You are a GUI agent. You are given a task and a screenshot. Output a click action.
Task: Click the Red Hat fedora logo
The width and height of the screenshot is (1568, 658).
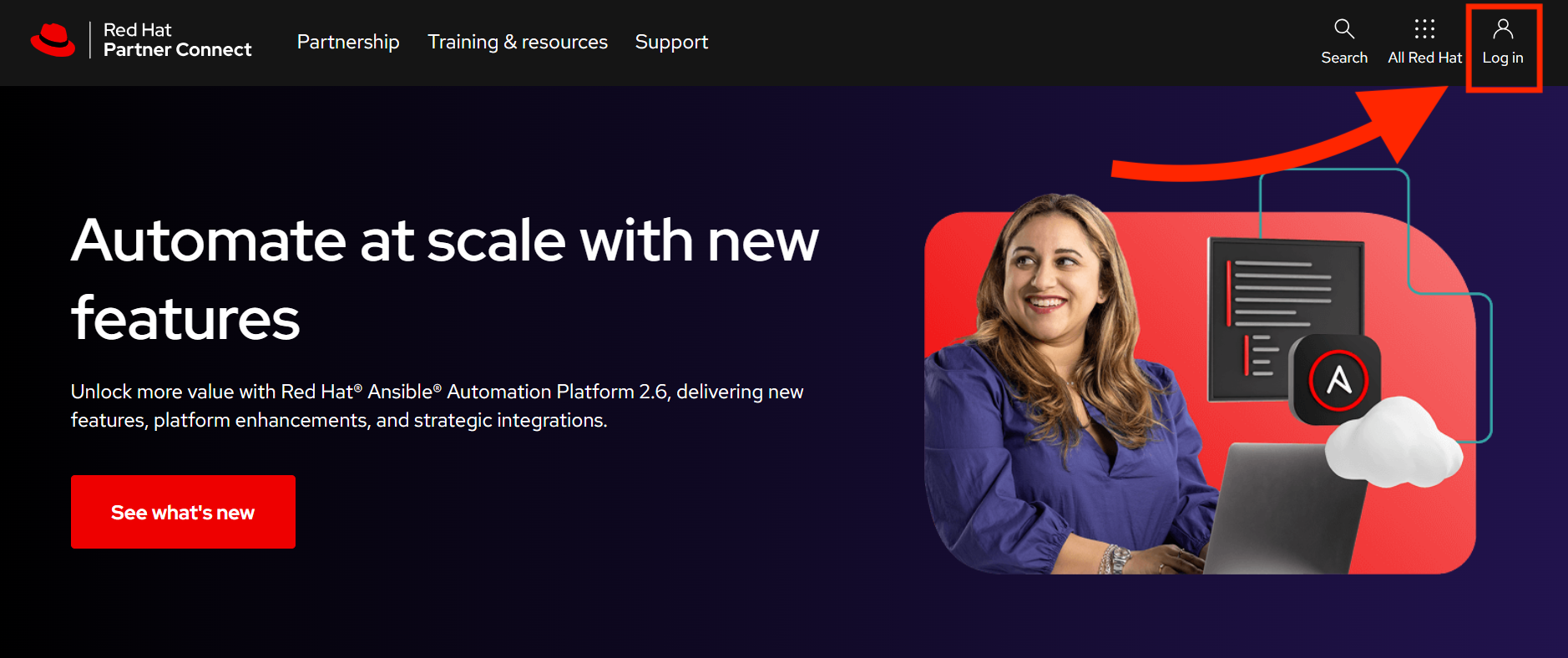53,40
